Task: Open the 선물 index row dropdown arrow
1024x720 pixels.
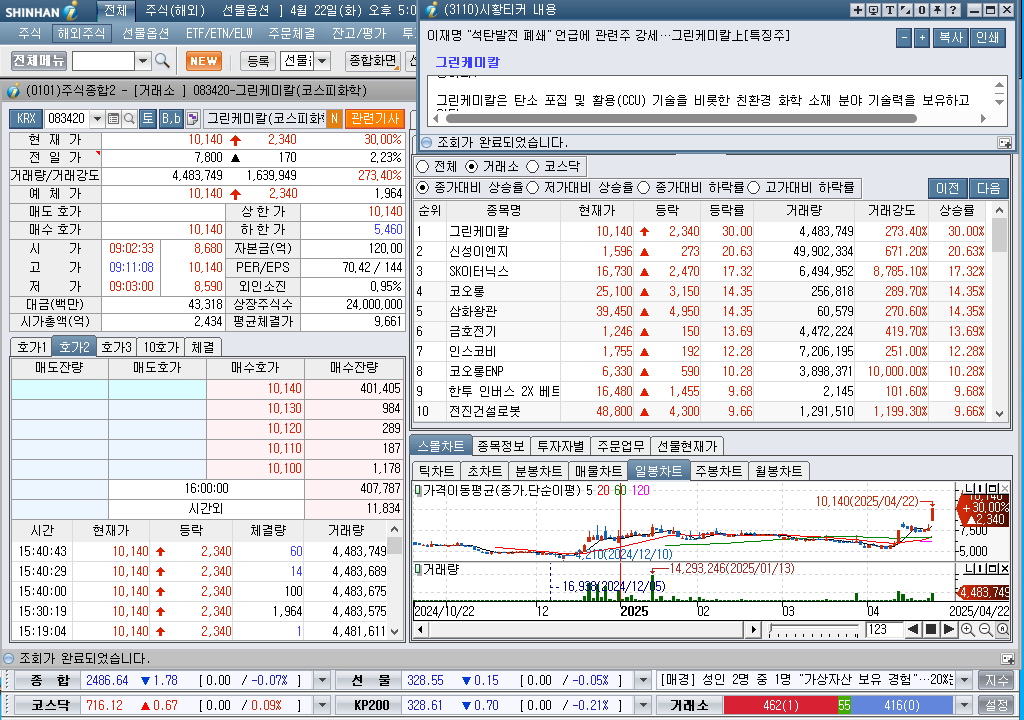Action: pos(643,680)
